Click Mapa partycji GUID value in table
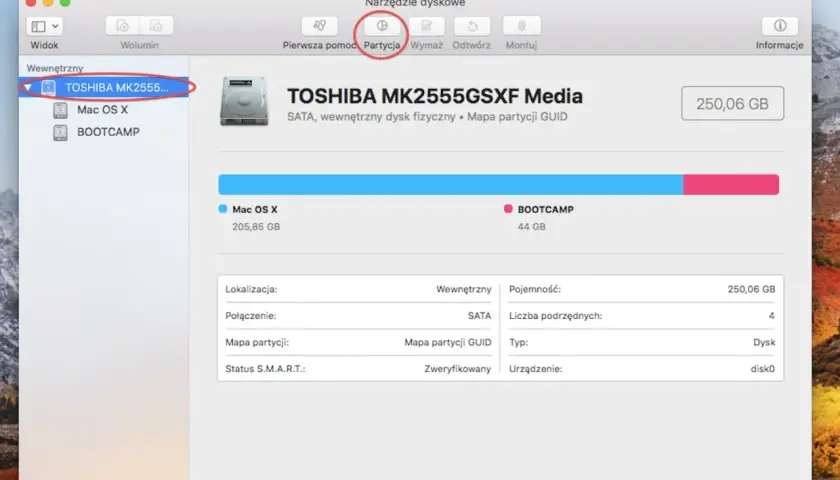 [448, 342]
